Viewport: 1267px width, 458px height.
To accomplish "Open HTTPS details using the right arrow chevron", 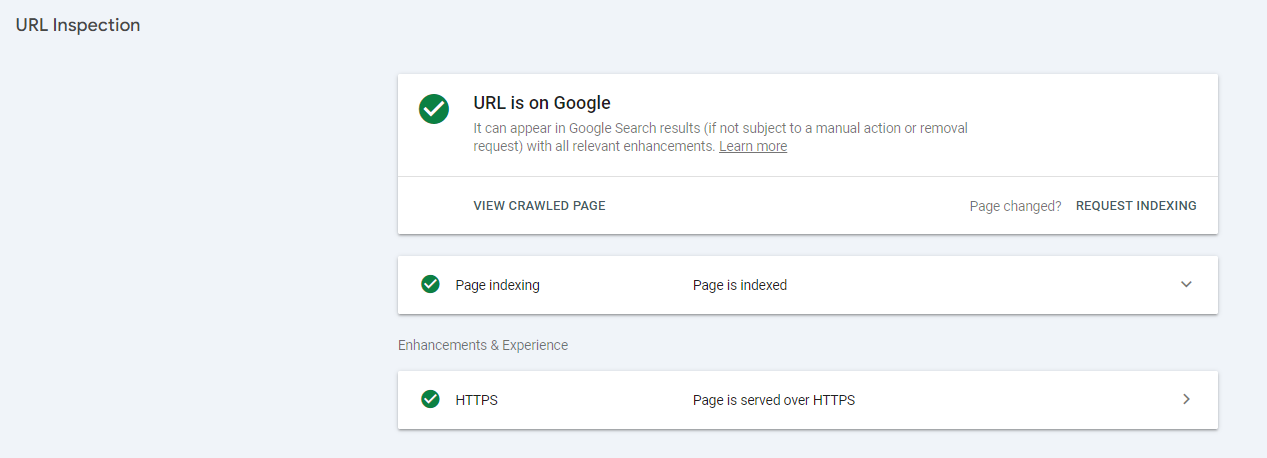I will click(1186, 400).
